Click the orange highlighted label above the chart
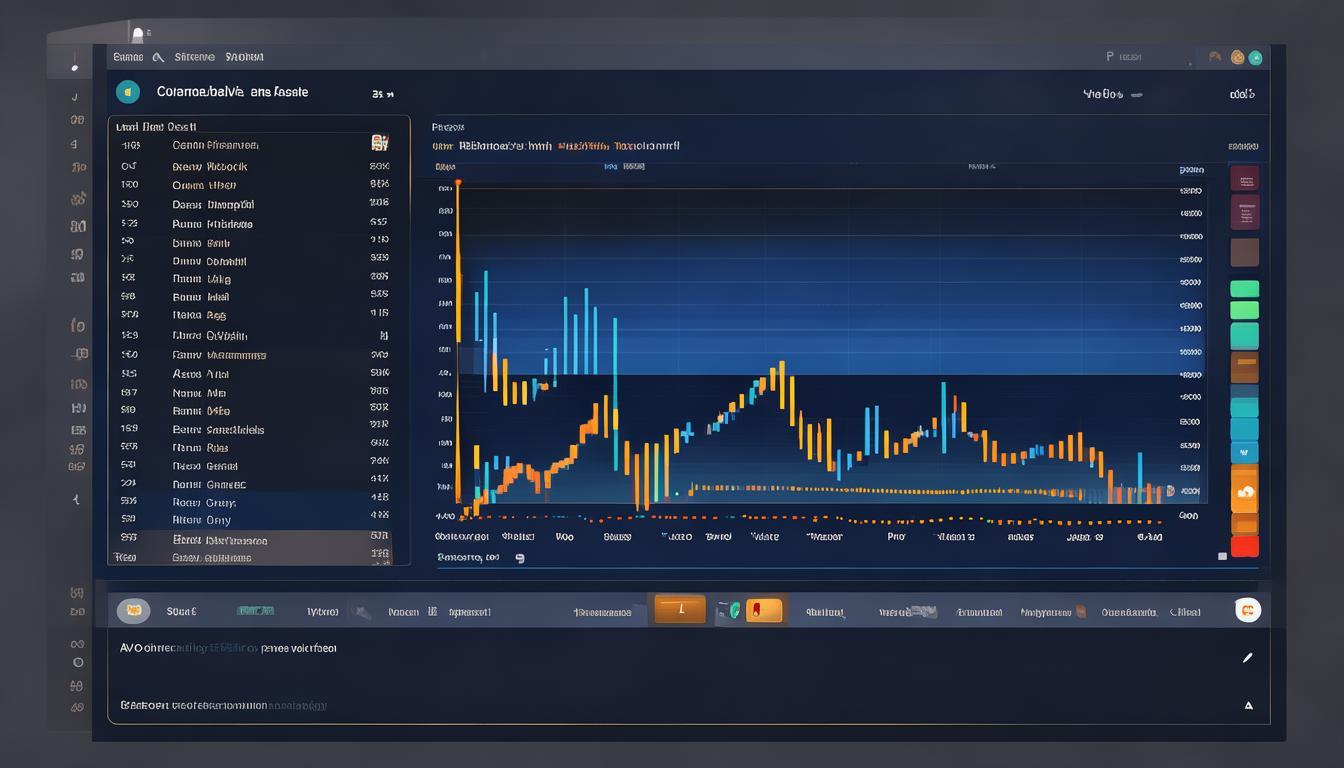This screenshot has height=768, width=1344. tap(583, 146)
